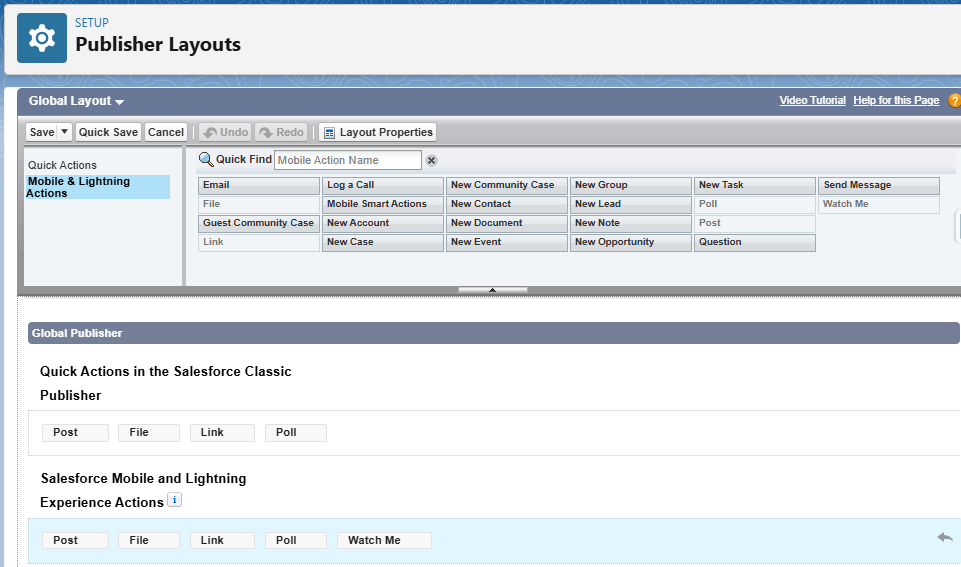Open the Video Tutorial link
Image resolution: width=961 pixels, height=567 pixels.
tap(812, 101)
